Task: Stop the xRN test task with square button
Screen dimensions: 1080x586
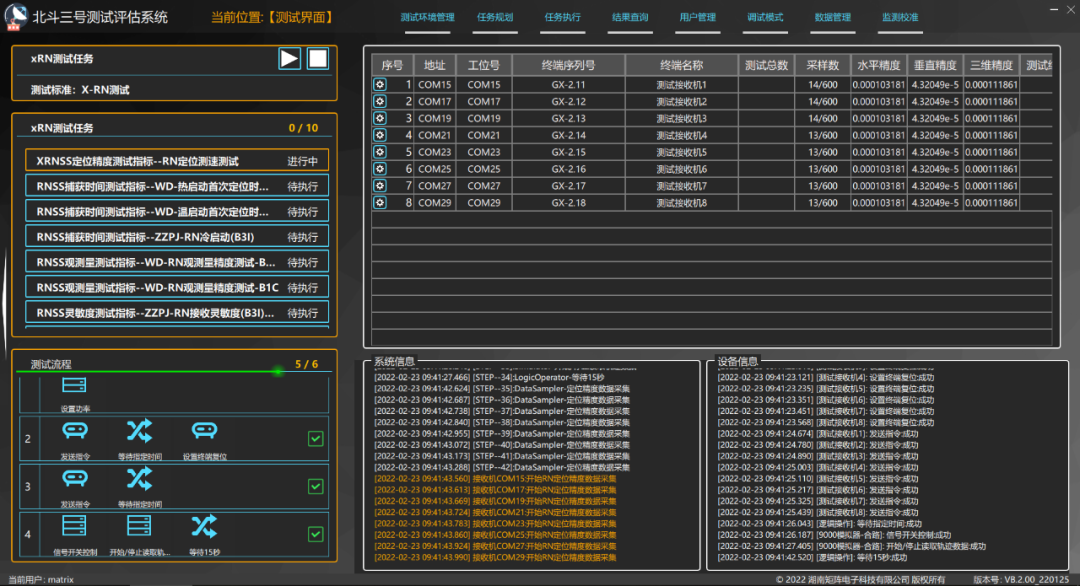Action: [x=318, y=59]
